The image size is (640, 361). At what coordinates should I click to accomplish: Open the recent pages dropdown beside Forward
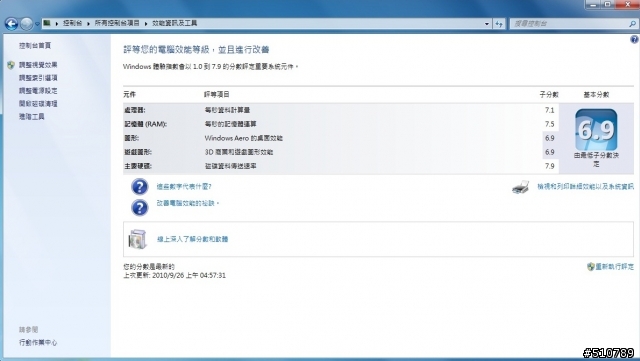point(37,24)
